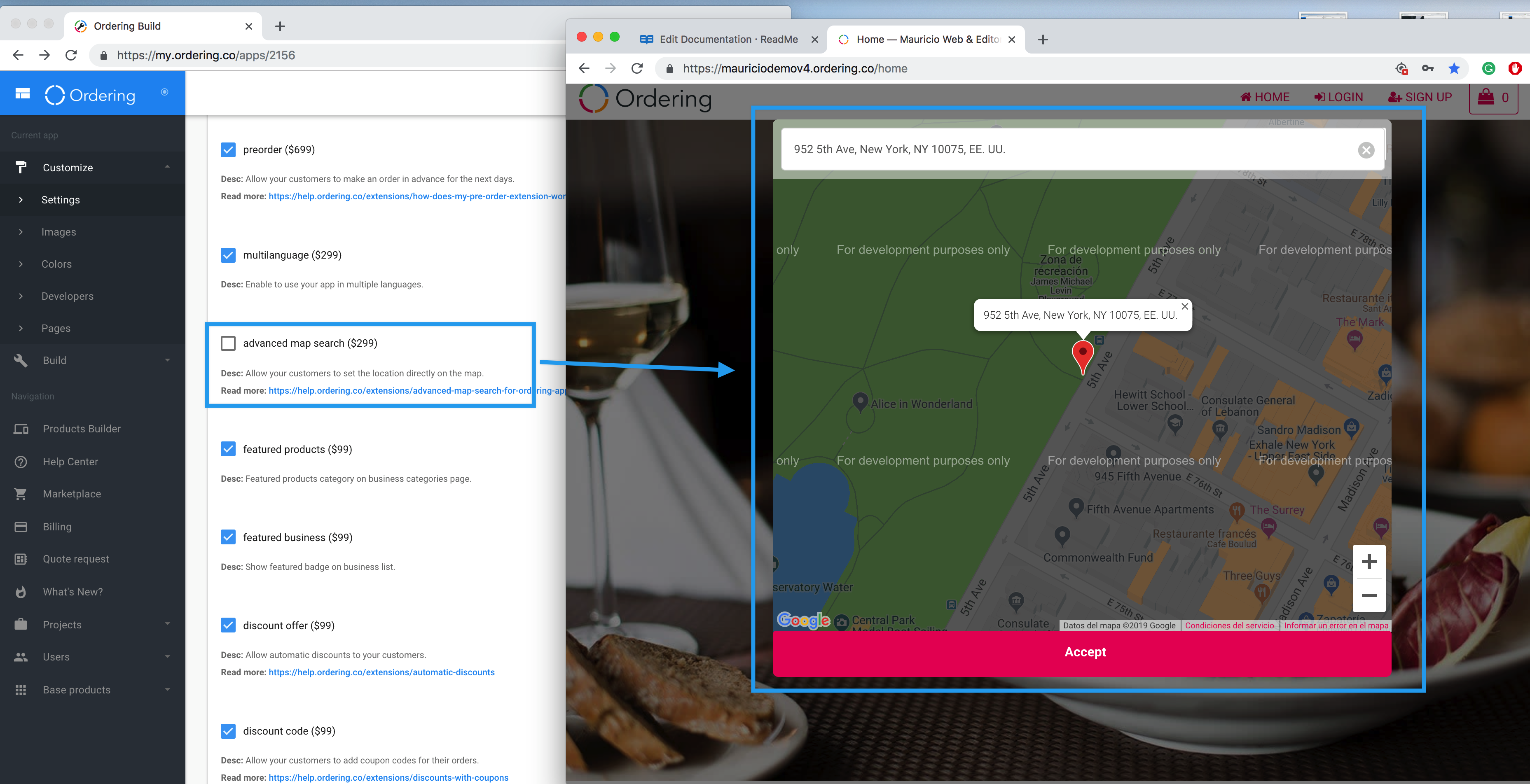This screenshot has width=1530, height=784.
Task: Open the Help Center question-mark icon
Action: pos(20,462)
